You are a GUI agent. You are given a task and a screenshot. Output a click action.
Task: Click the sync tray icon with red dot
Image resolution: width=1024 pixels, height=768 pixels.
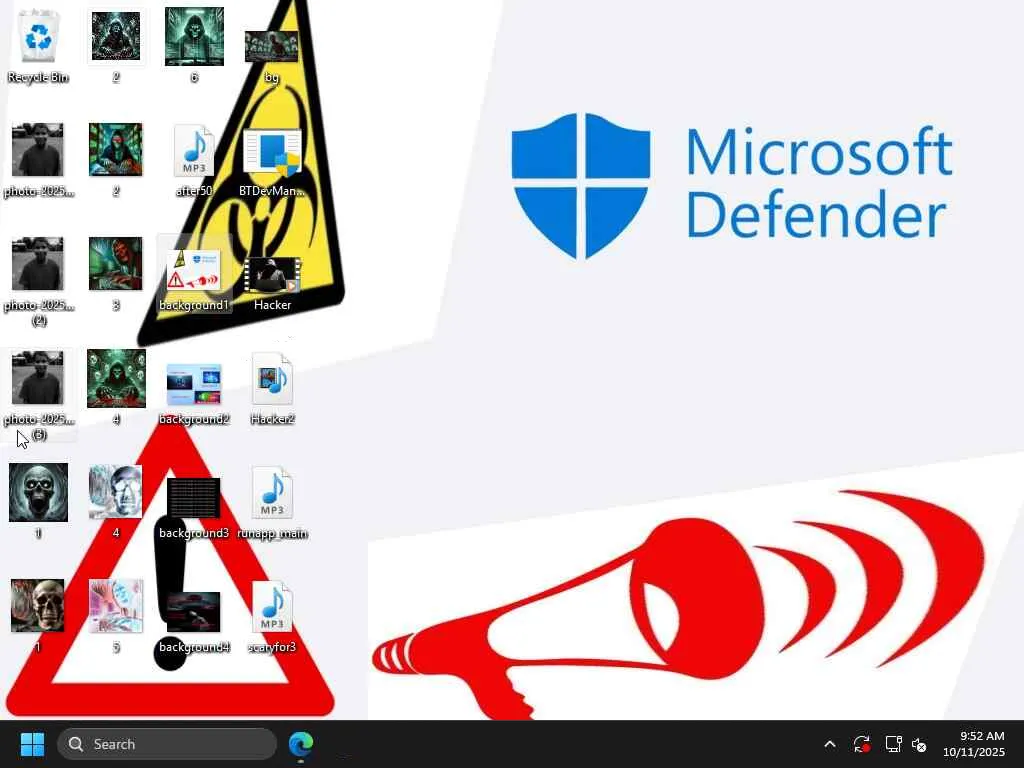coord(861,744)
